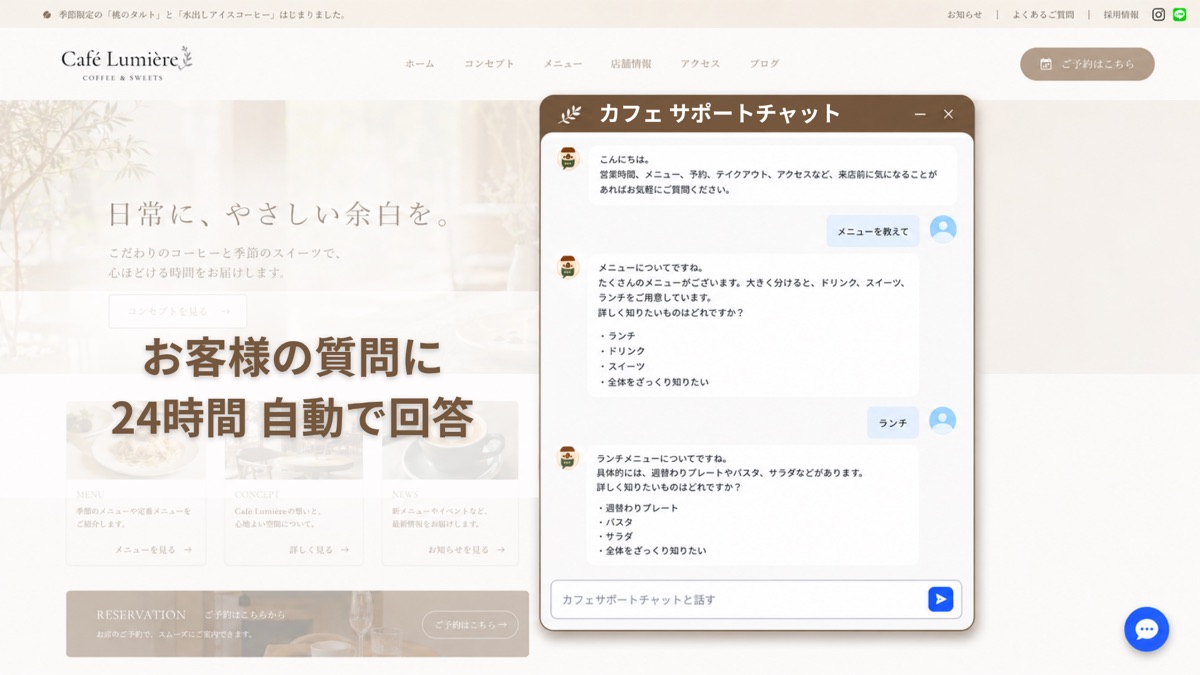Click the MENU card food thumbnail

point(136,440)
